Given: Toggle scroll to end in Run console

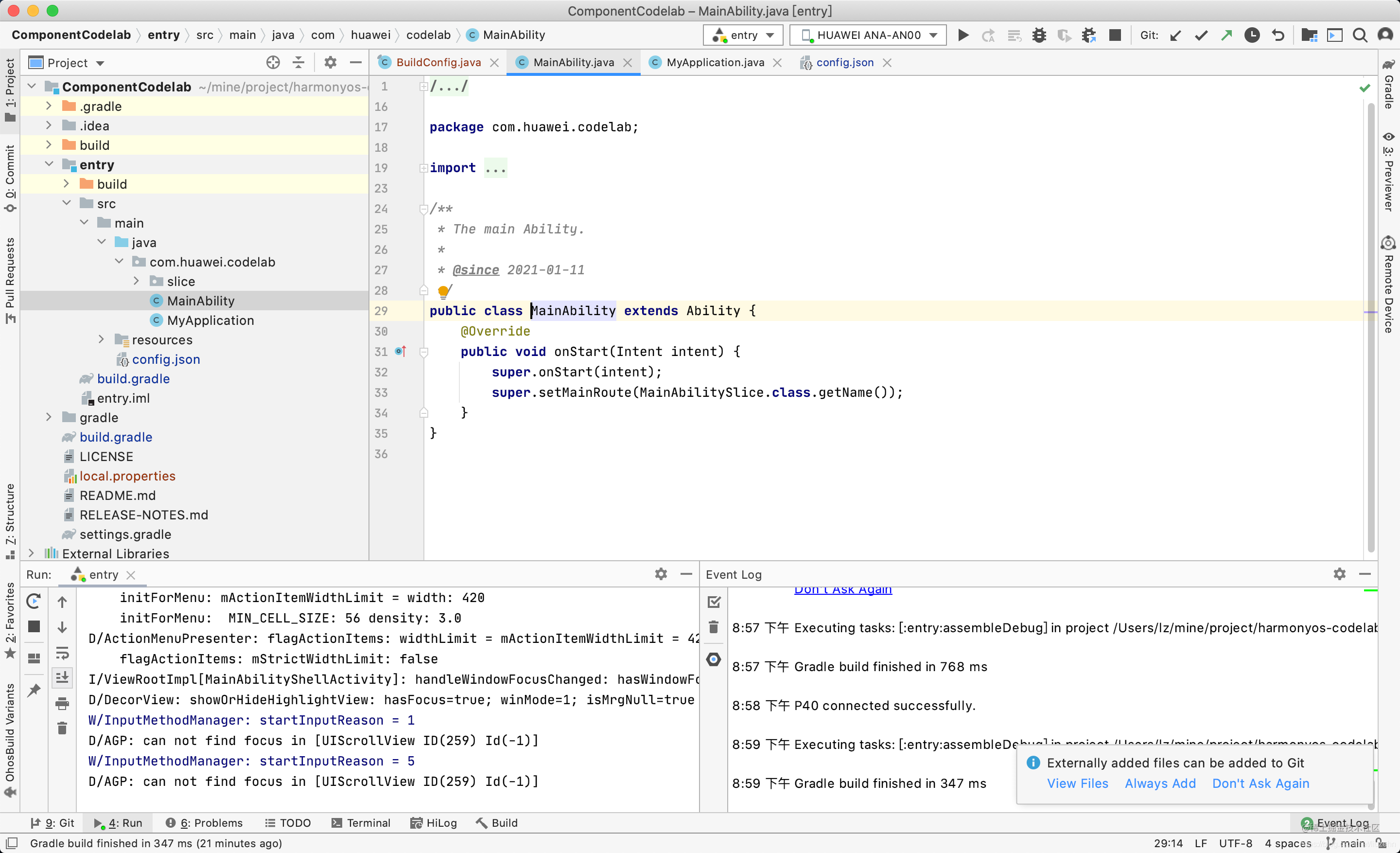Looking at the screenshot, I should [x=63, y=677].
